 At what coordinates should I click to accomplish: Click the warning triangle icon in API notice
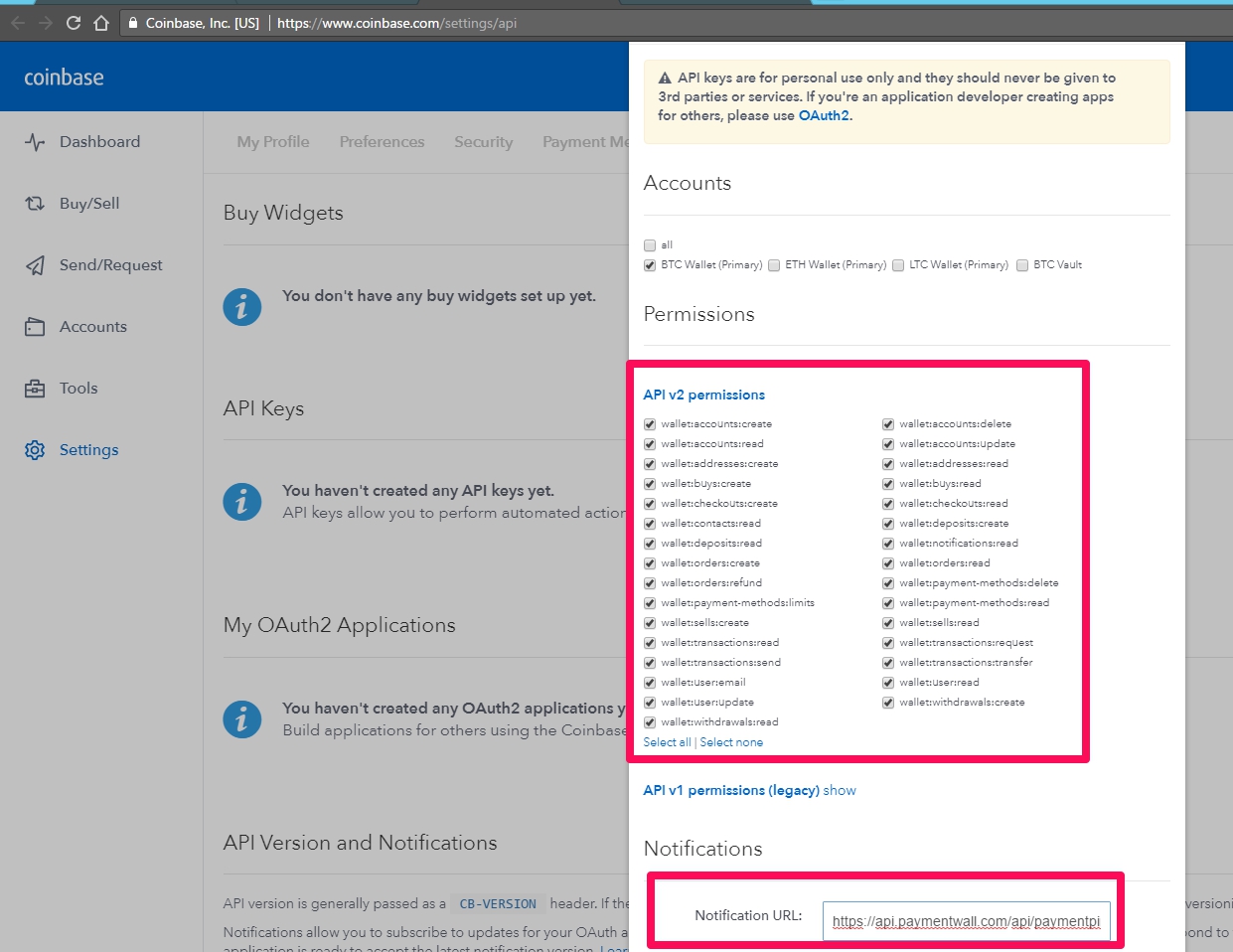click(665, 78)
